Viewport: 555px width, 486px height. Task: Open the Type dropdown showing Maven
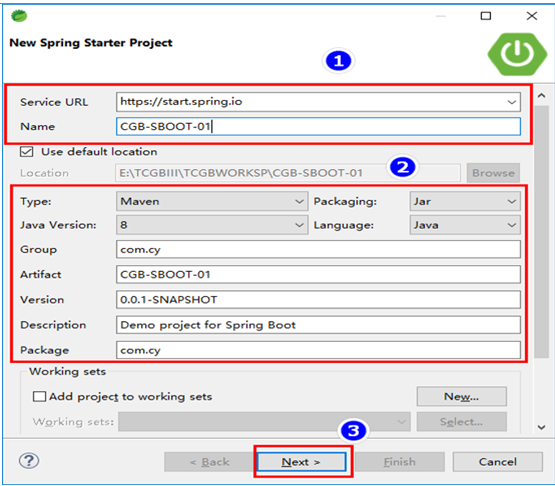click(212, 201)
